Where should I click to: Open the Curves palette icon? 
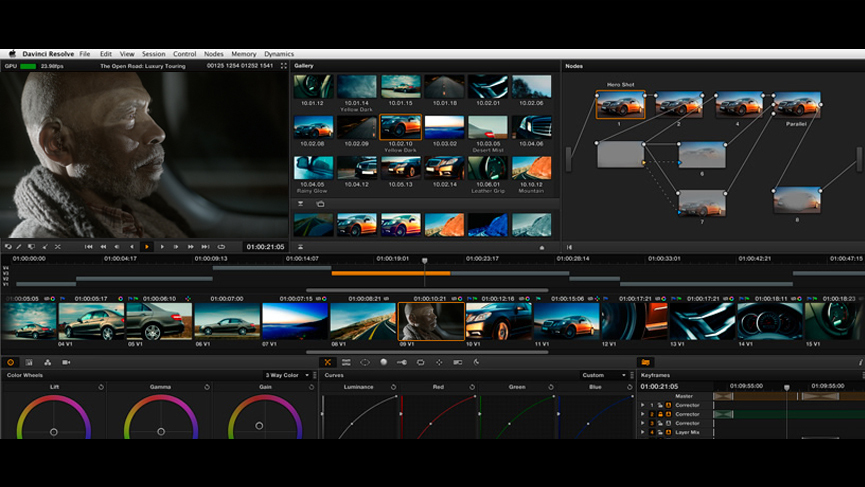click(327, 362)
